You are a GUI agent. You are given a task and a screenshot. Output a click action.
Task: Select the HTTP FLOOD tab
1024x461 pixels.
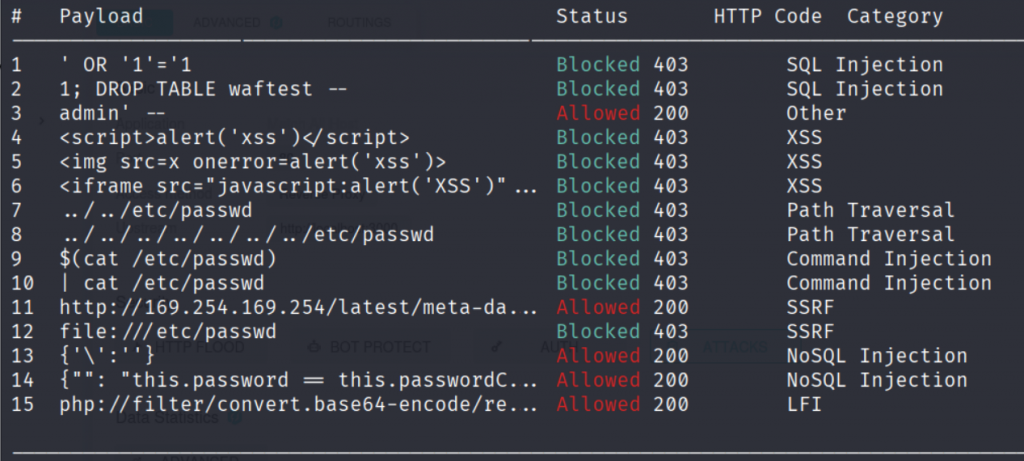pos(199,347)
